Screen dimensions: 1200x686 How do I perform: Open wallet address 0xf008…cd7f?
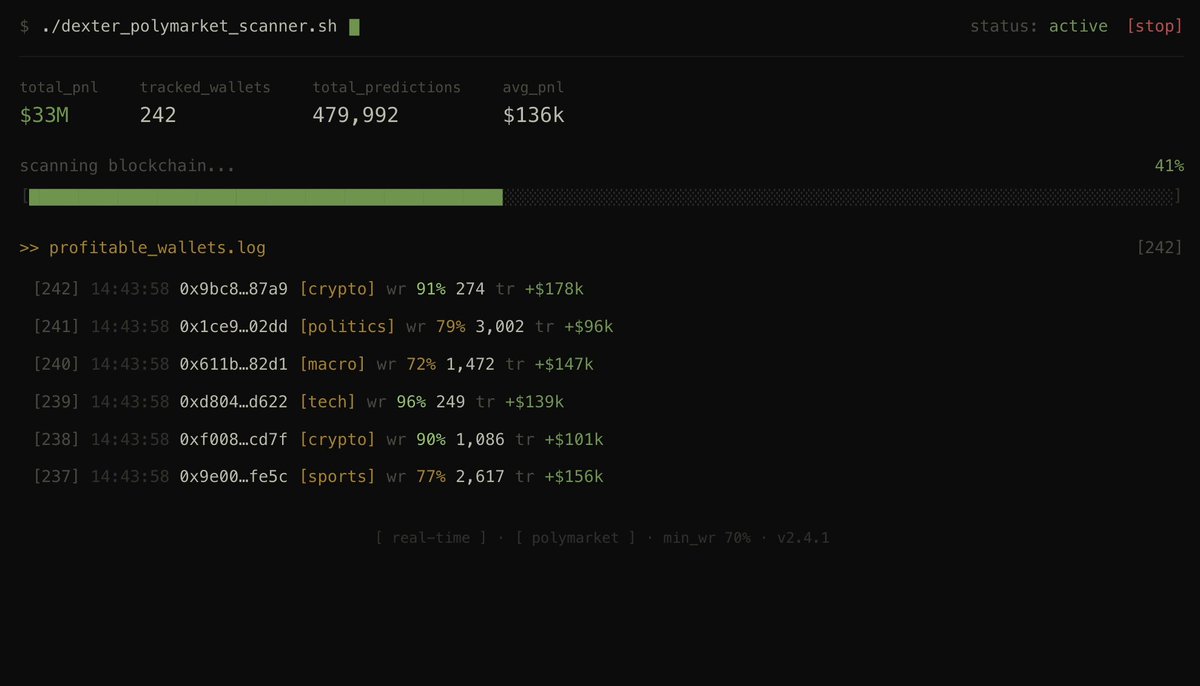point(233,440)
